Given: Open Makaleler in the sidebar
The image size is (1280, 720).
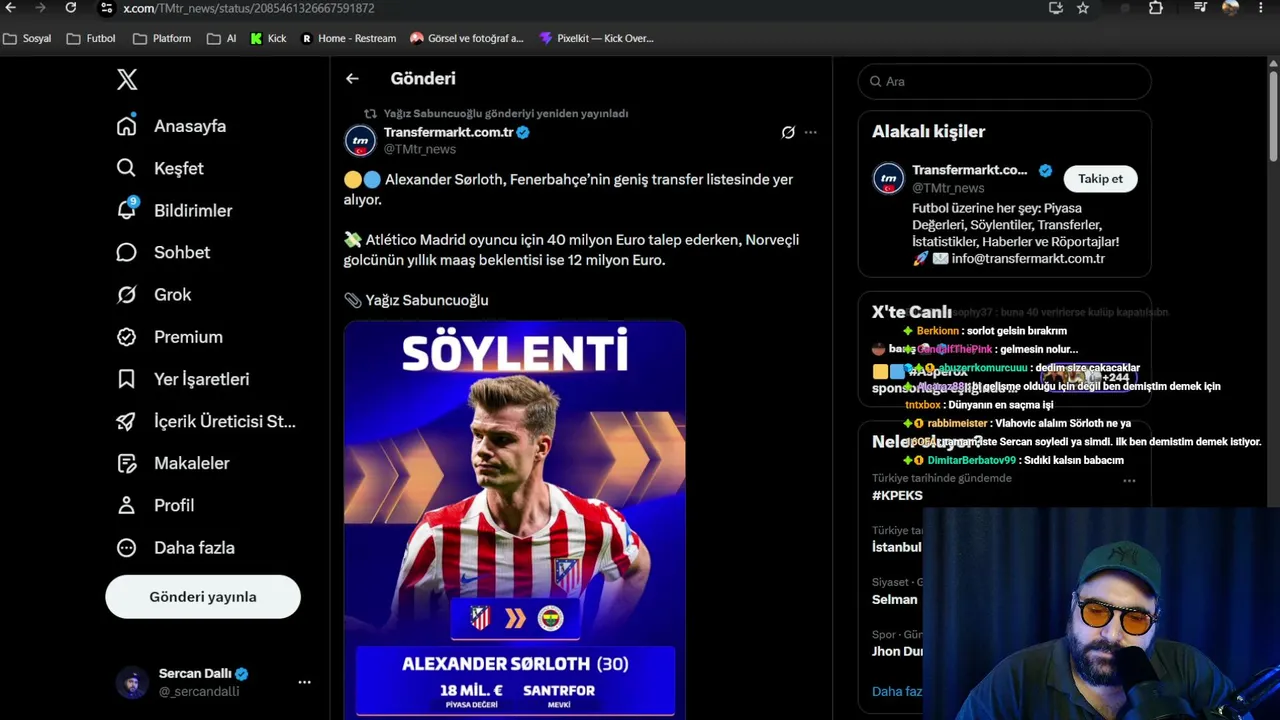Looking at the screenshot, I should pos(172,463).
